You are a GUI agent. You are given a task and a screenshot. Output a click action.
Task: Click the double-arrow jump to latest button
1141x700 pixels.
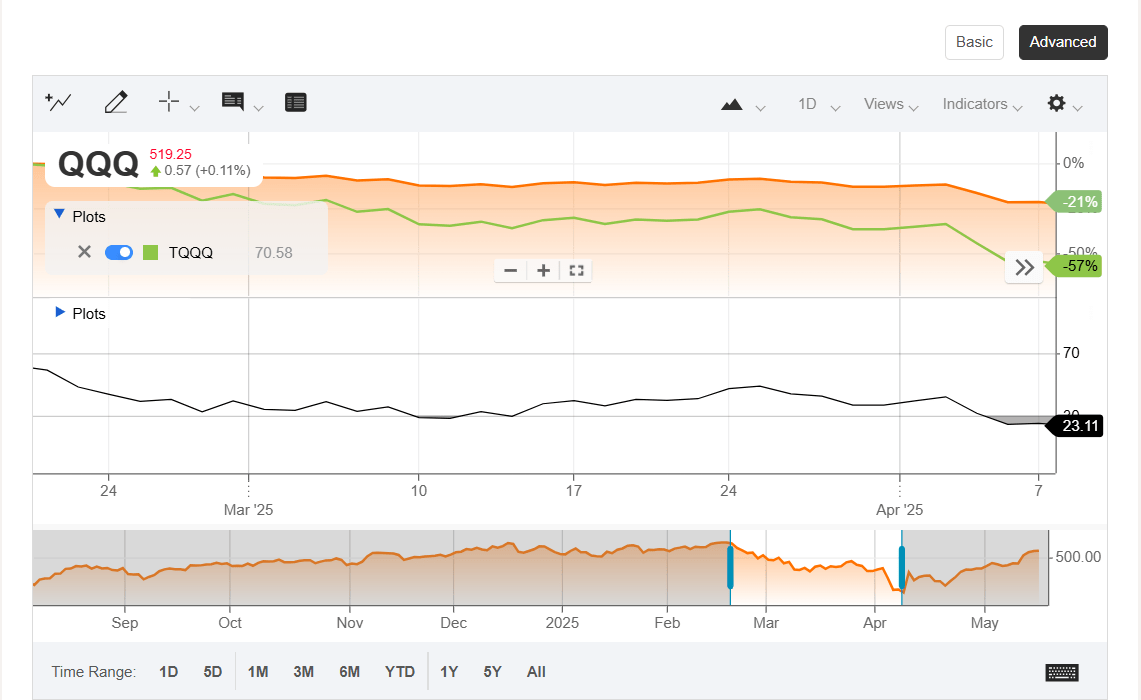(x=1025, y=268)
